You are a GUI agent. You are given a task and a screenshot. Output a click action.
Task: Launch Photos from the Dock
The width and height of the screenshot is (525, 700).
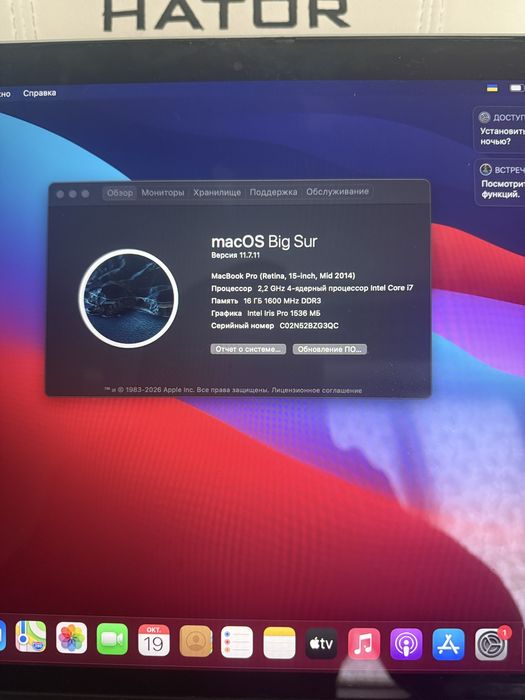click(x=71, y=638)
